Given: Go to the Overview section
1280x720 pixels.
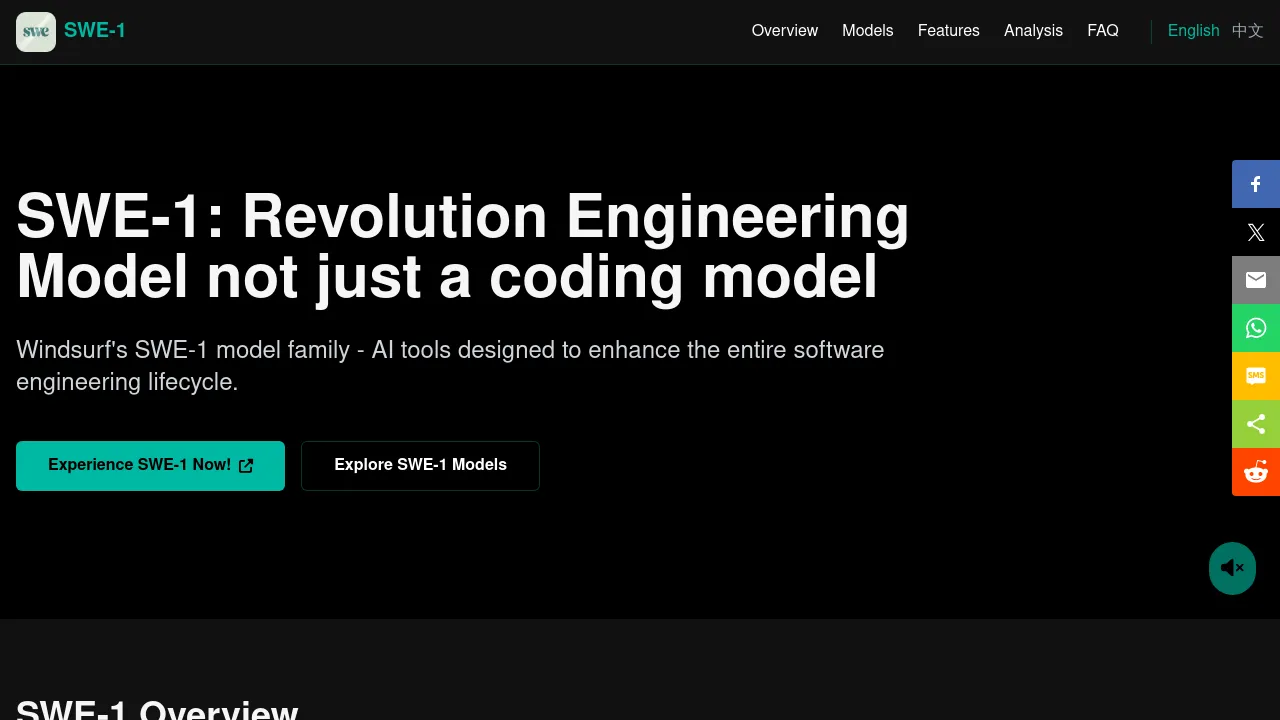Looking at the screenshot, I should click(785, 31).
